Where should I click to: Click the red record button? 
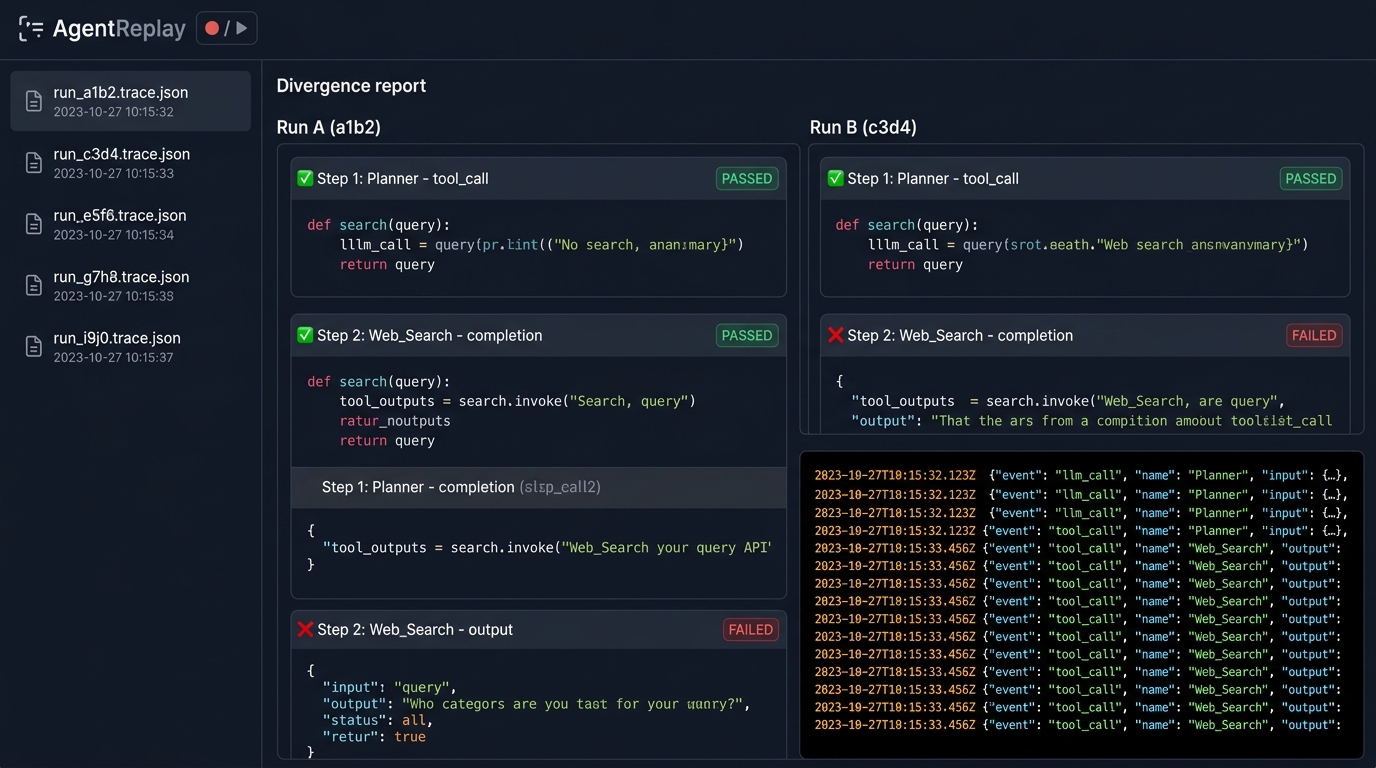[212, 28]
